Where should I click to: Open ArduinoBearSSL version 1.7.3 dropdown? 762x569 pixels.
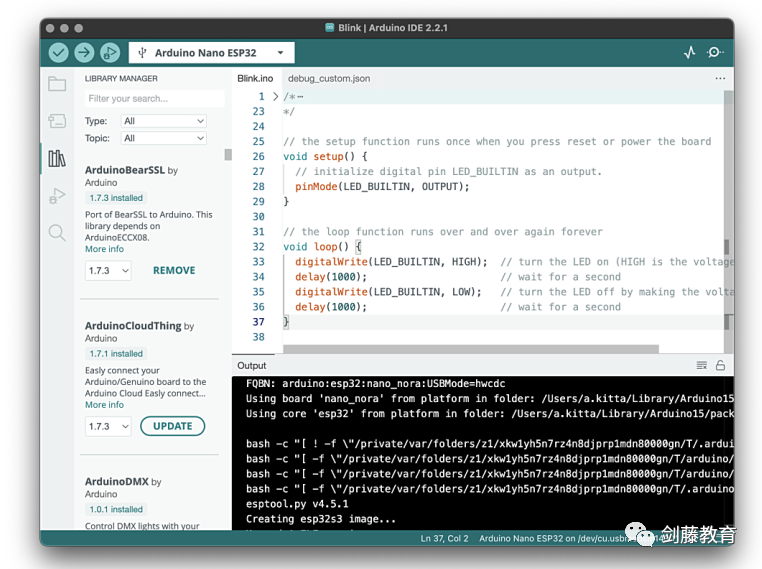(x=108, y=271)
